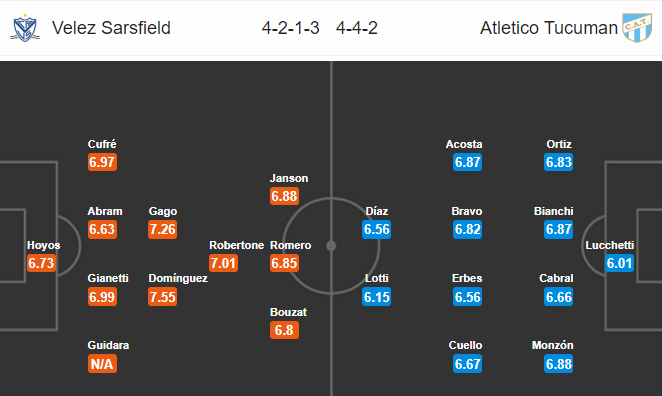Click the 4-4-2 formation label

pyautogui.click(x=357, y=28)
